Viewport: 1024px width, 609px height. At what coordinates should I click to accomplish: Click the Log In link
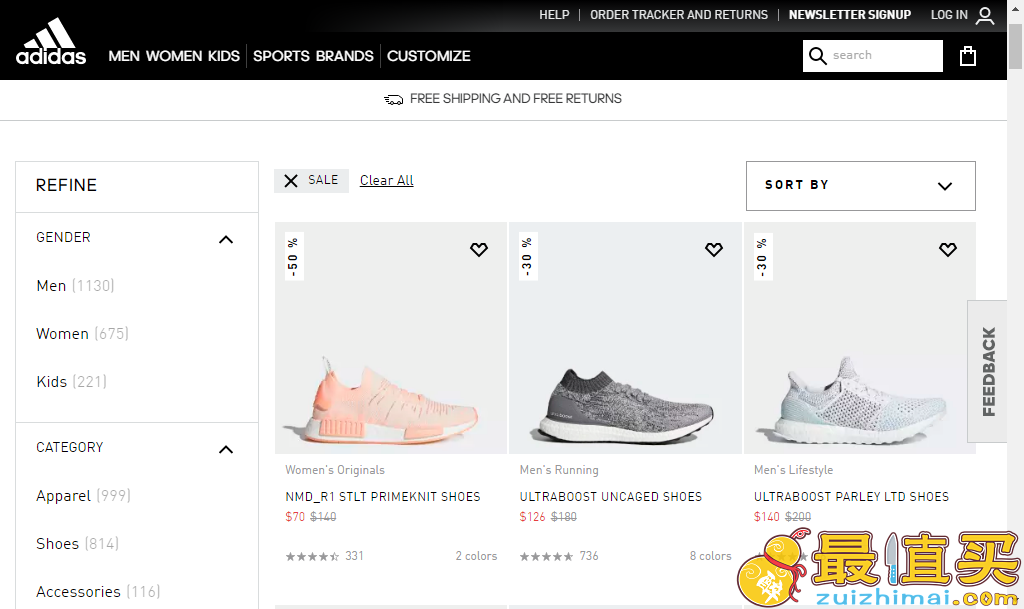pos(949,15)
